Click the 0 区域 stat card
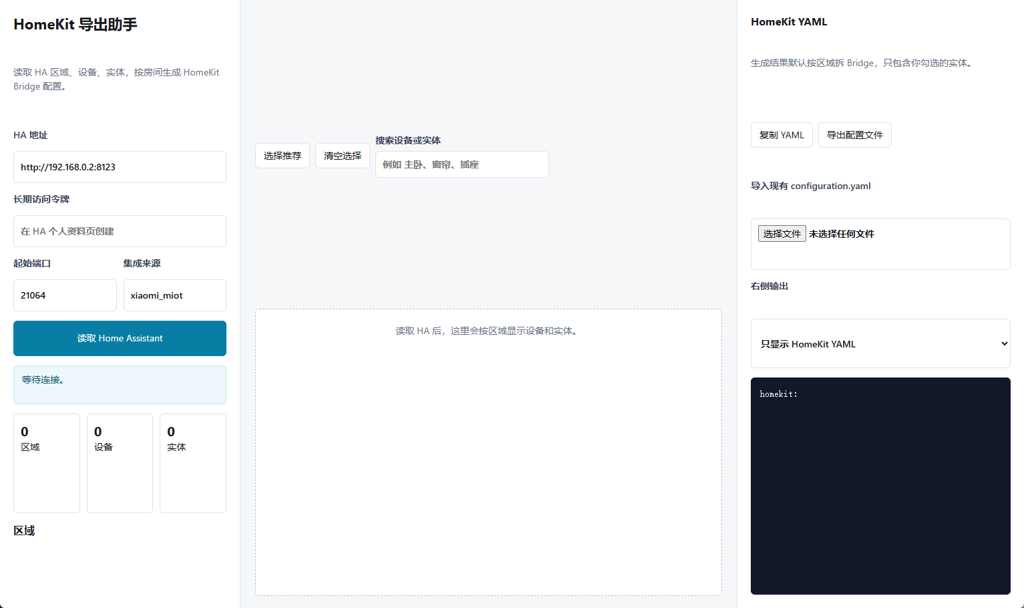 46,463
